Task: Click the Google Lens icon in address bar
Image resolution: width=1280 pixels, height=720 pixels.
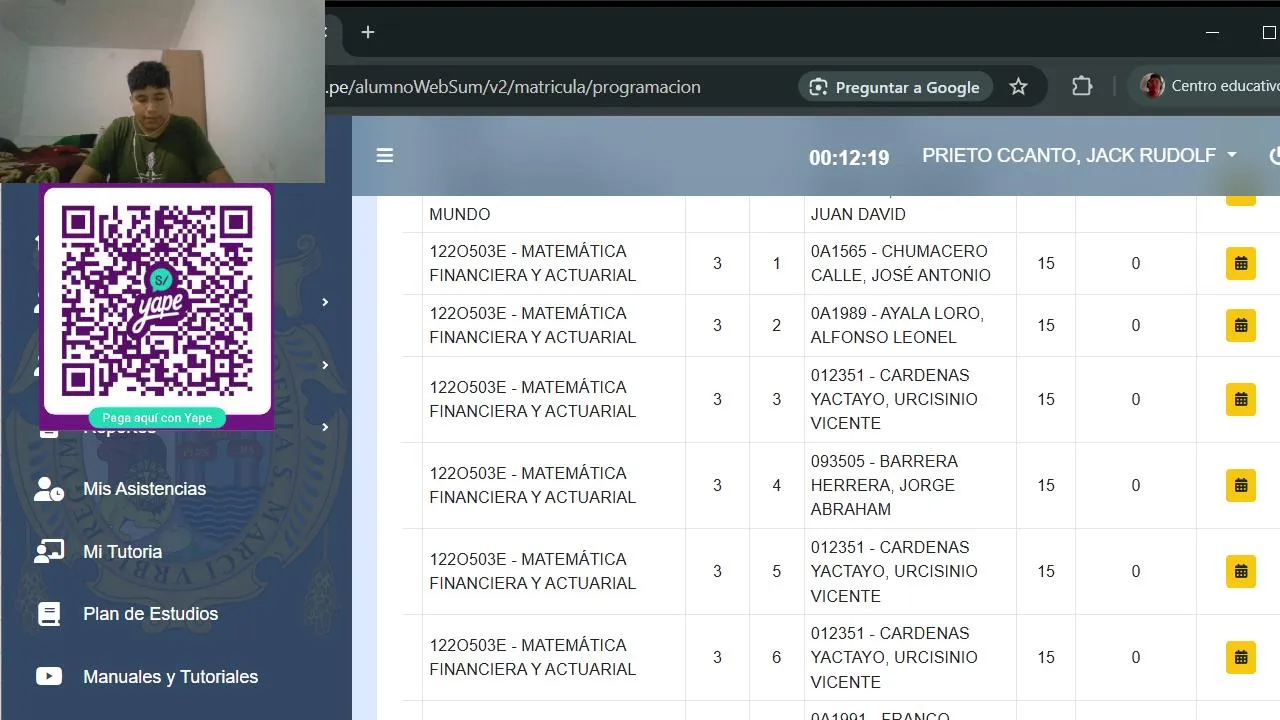Action: [x=819, y=87]
